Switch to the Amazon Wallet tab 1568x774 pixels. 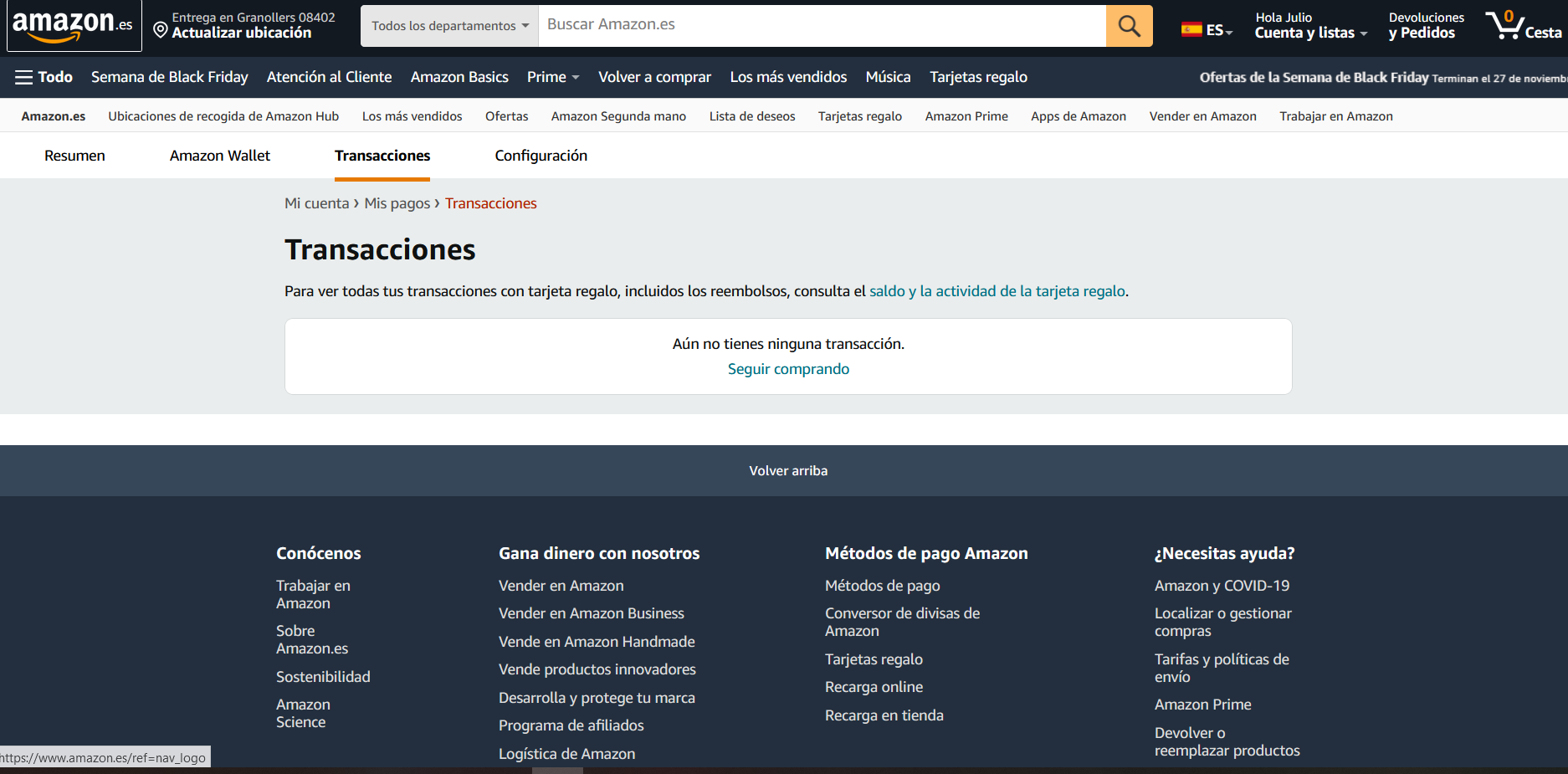(220, 156)
